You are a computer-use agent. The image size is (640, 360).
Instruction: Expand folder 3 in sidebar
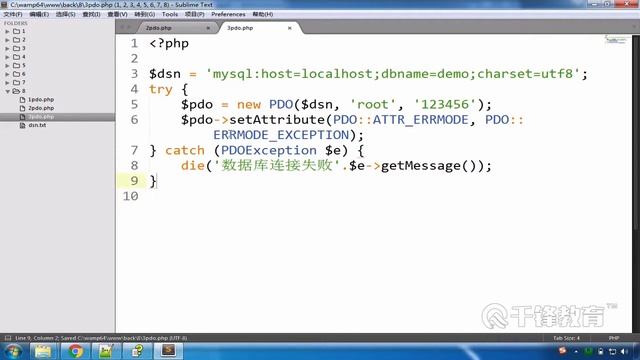click(7, 49)
